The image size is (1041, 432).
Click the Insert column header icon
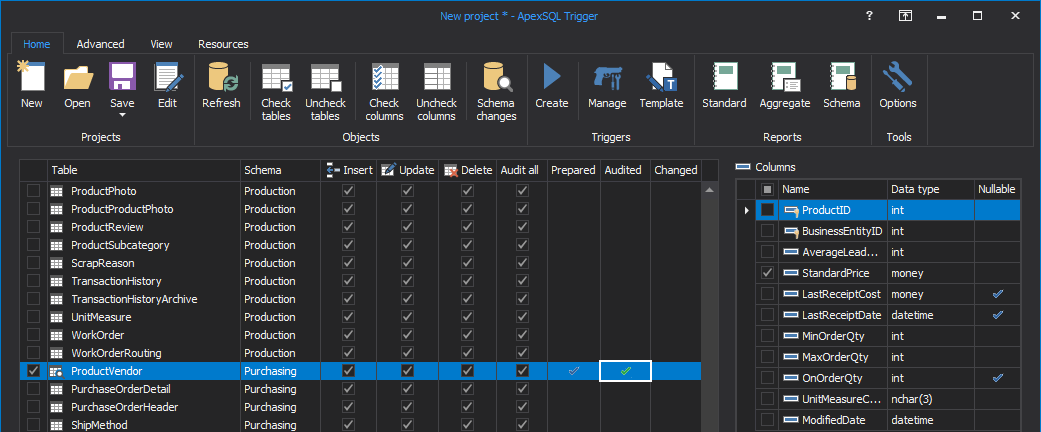pyautogui.click(x=333, y=170)
